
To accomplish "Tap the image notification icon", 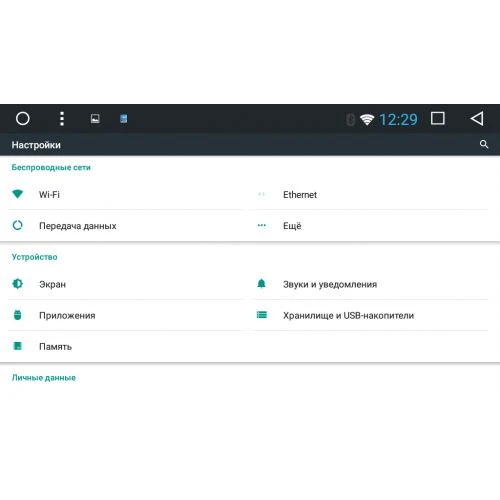I will pyautogui.click(x=95, y=119).
